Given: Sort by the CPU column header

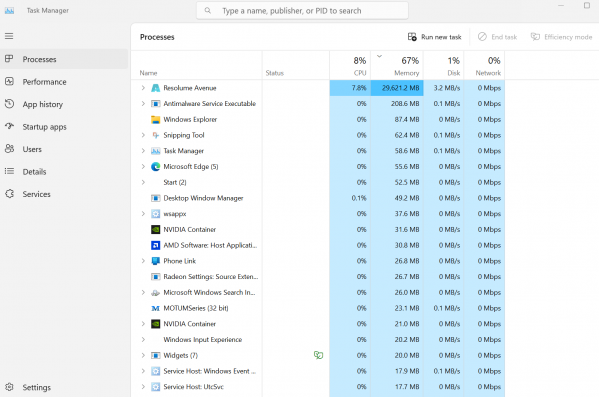Looking at the screenshot, I should [350, 65].
